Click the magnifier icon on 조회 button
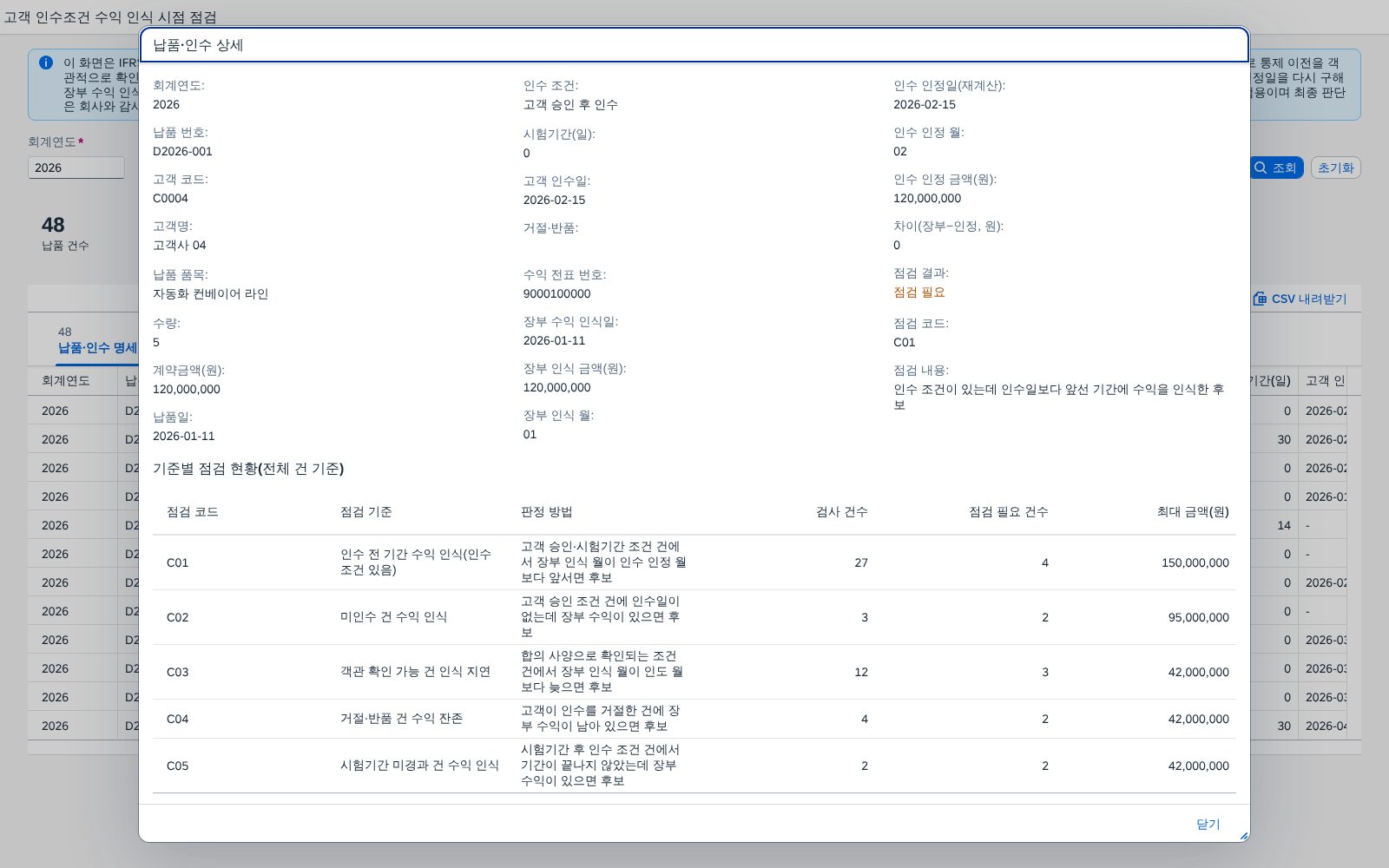 [x=1261, y=168]
